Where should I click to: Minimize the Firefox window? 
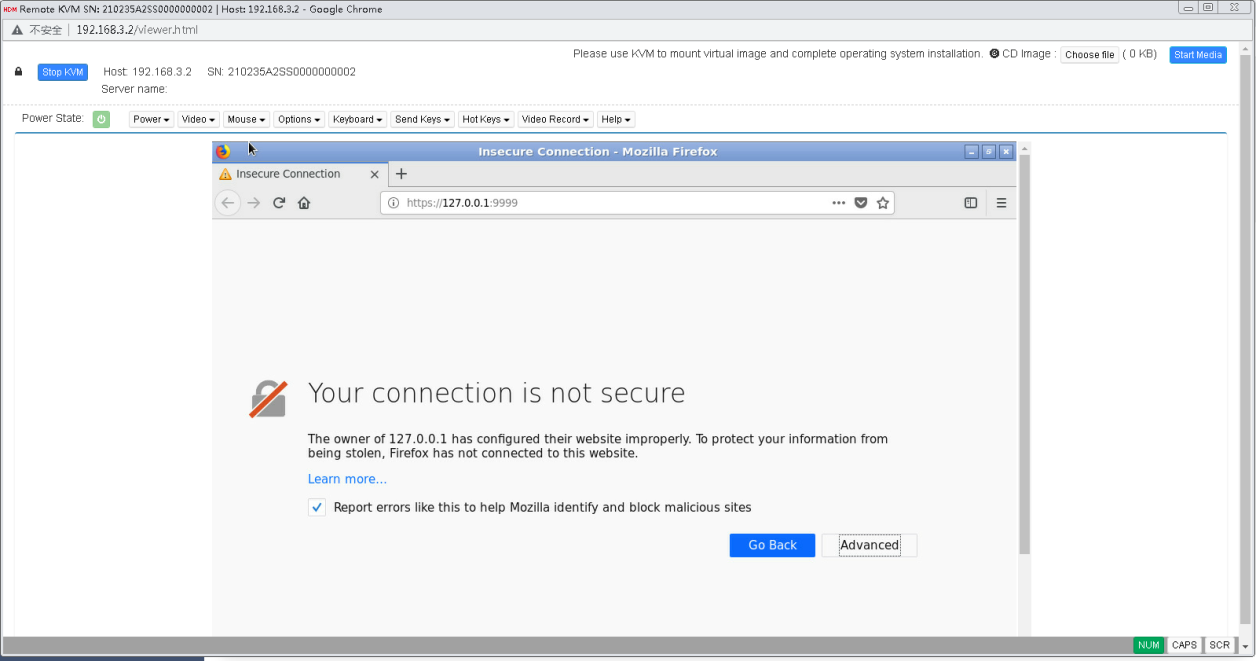coord(971,152)
